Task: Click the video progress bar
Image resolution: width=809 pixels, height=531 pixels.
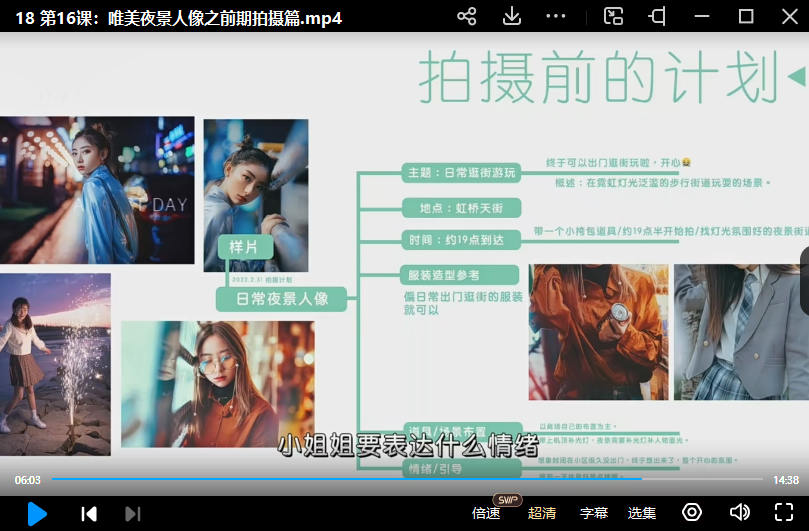Action: pyautogui.click(x=400, y=480)
